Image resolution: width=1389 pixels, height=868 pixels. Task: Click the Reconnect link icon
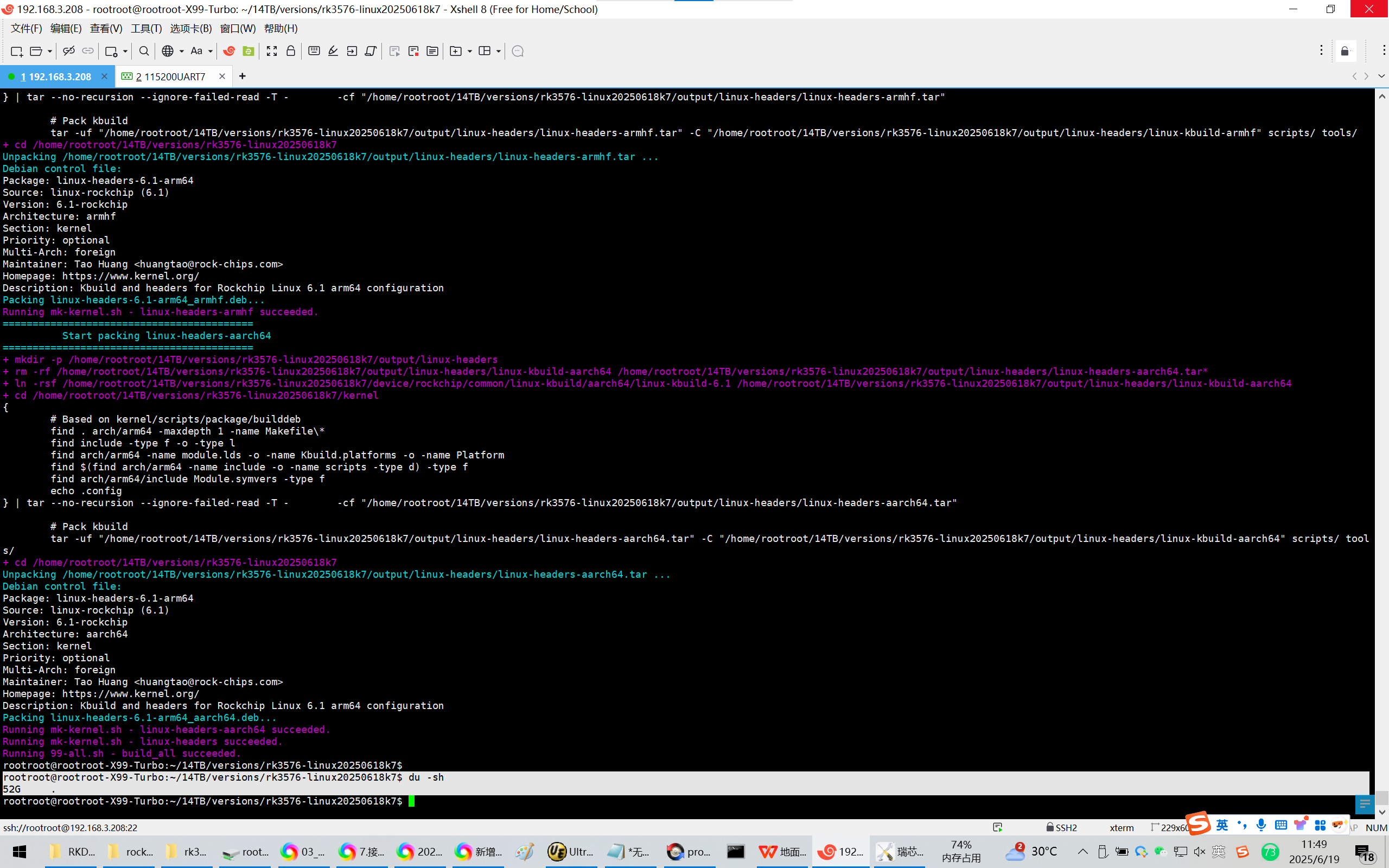(x=88, y=52)
